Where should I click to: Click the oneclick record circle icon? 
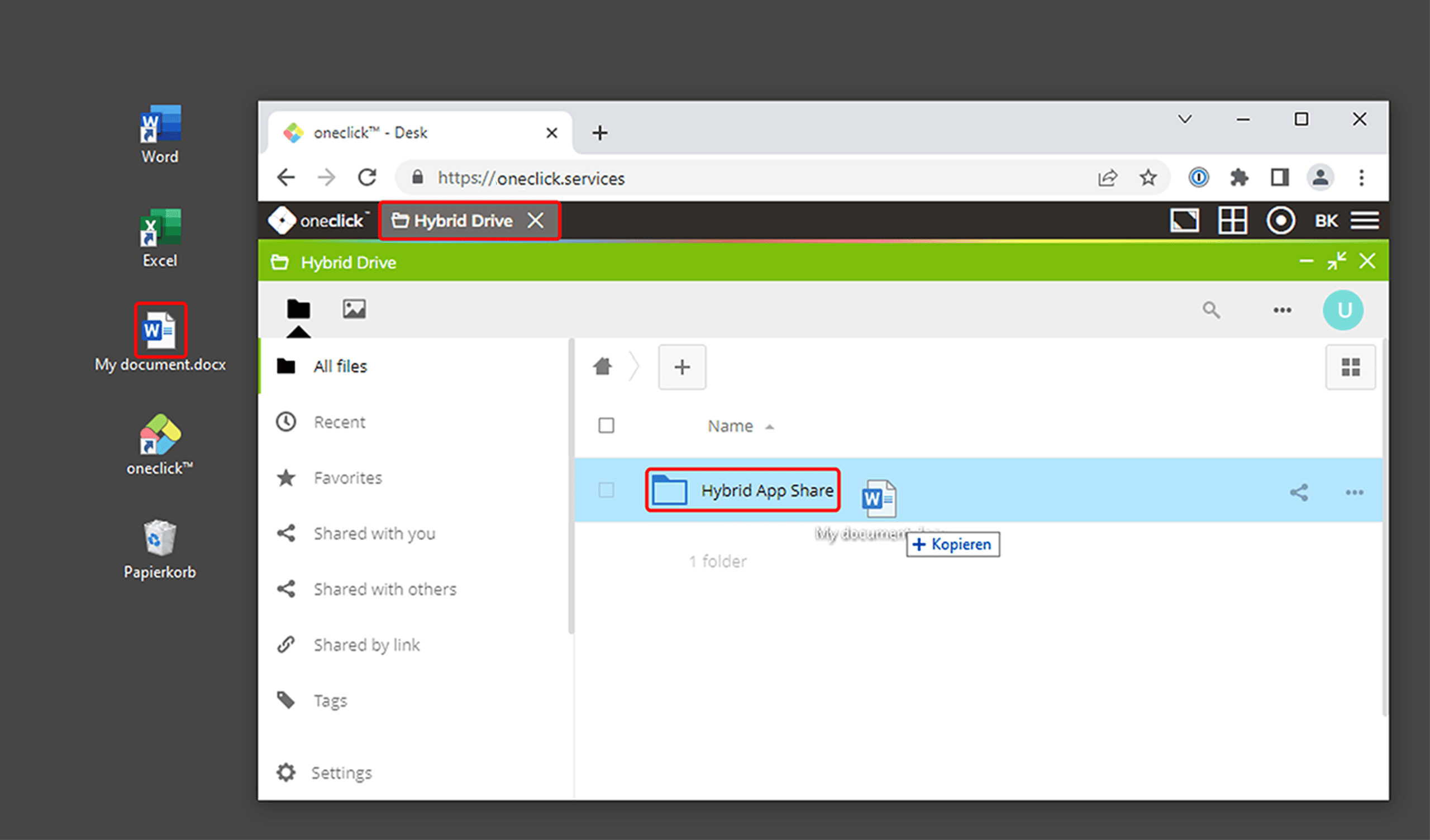[x=1280, y=220]
